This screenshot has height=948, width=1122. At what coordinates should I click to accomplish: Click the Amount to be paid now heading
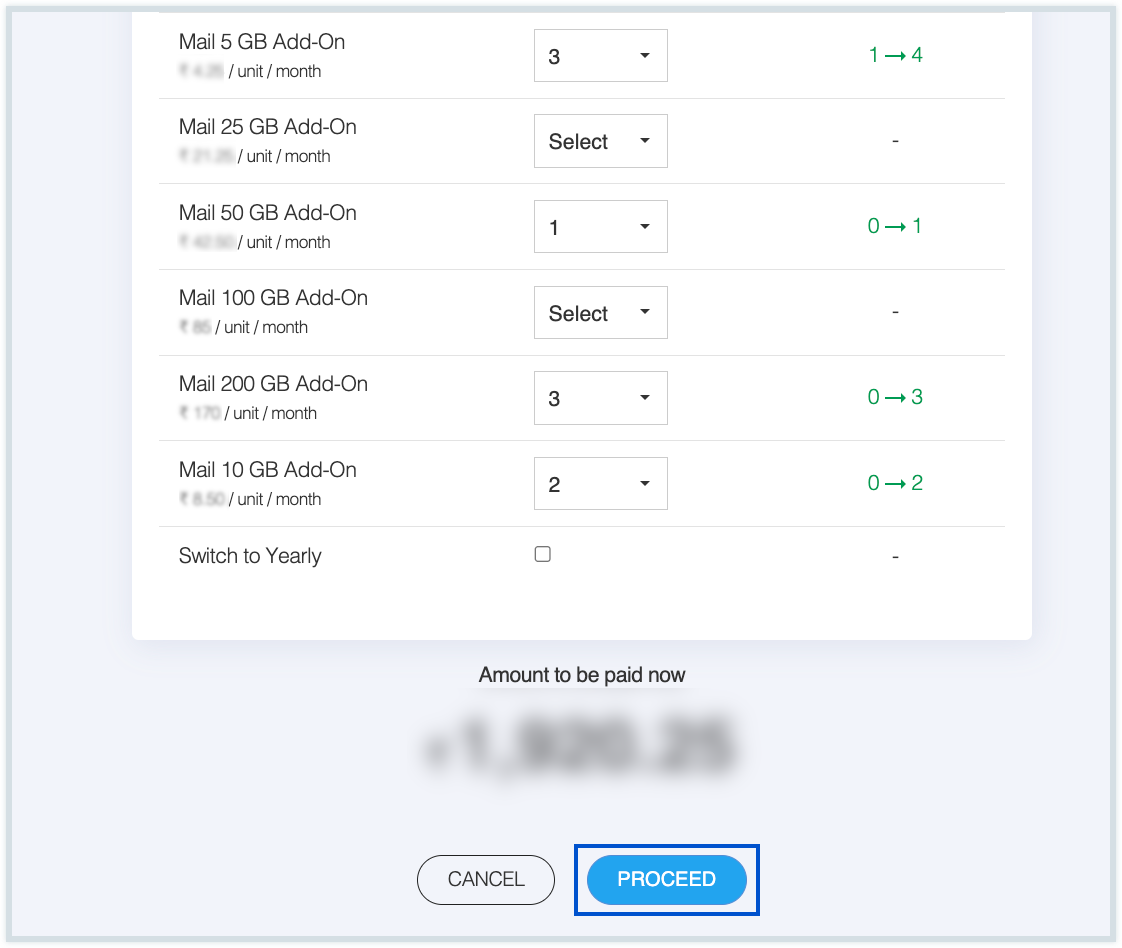pos(582,675)
